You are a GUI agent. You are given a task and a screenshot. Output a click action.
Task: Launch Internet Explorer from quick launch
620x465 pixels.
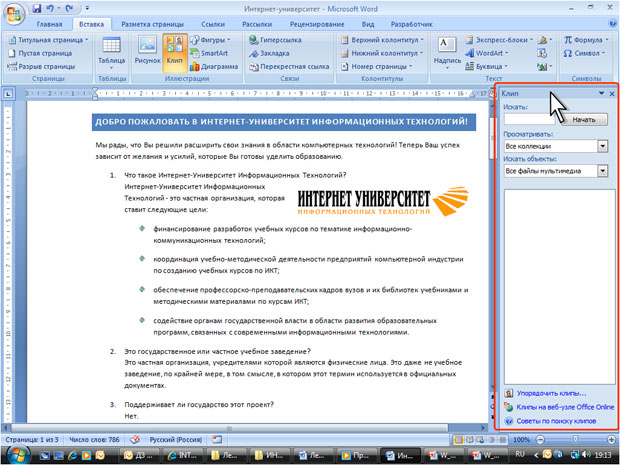(x=73, y=455)
